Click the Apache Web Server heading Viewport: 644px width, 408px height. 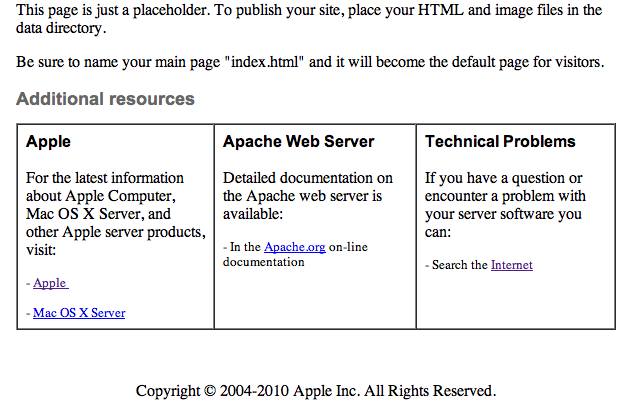point(299,141)
